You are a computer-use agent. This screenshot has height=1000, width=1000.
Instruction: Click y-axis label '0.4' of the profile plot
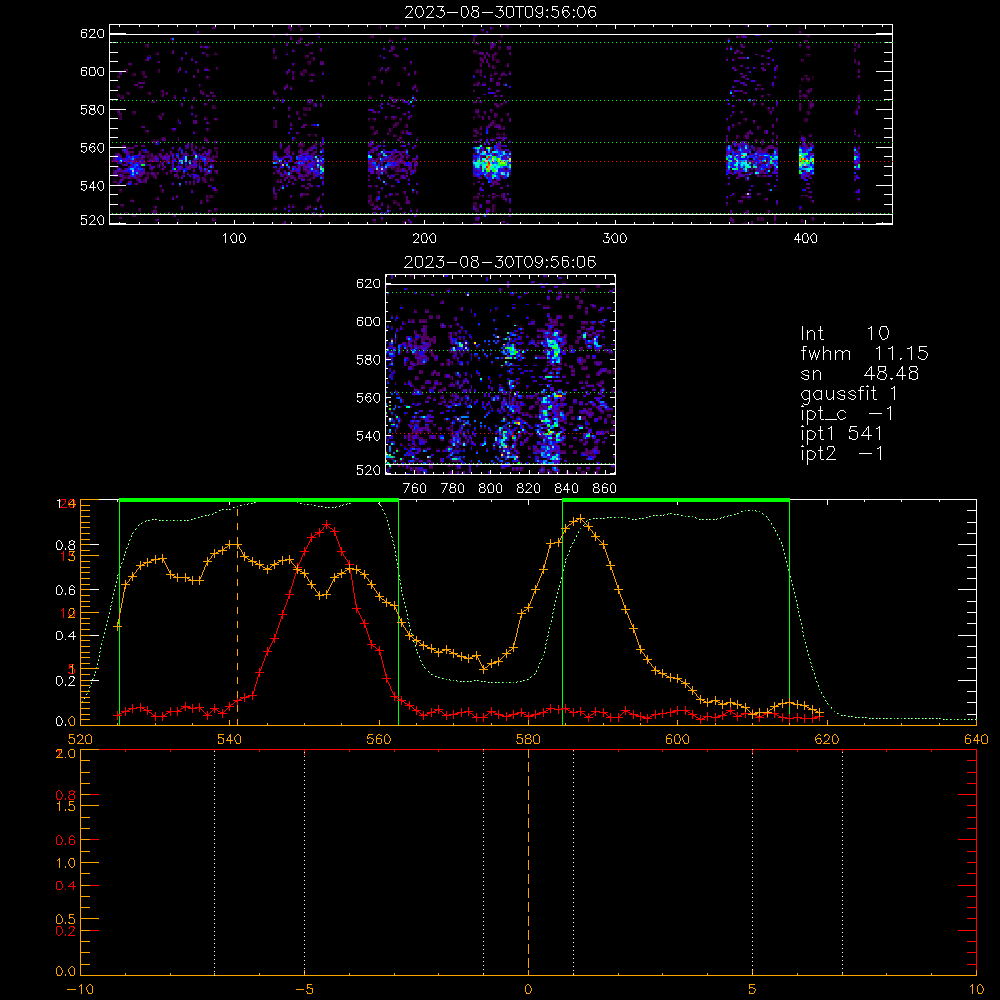(66, 636)
